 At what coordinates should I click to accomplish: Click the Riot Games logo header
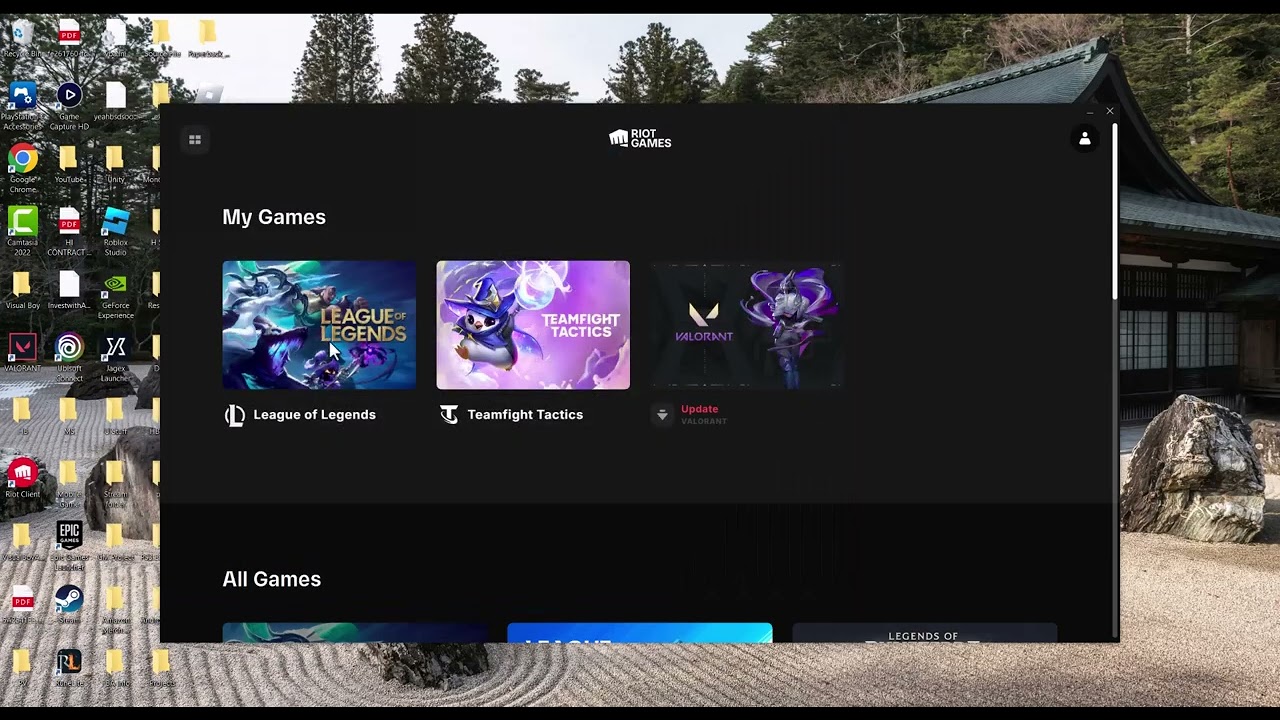tap(640, 139)
